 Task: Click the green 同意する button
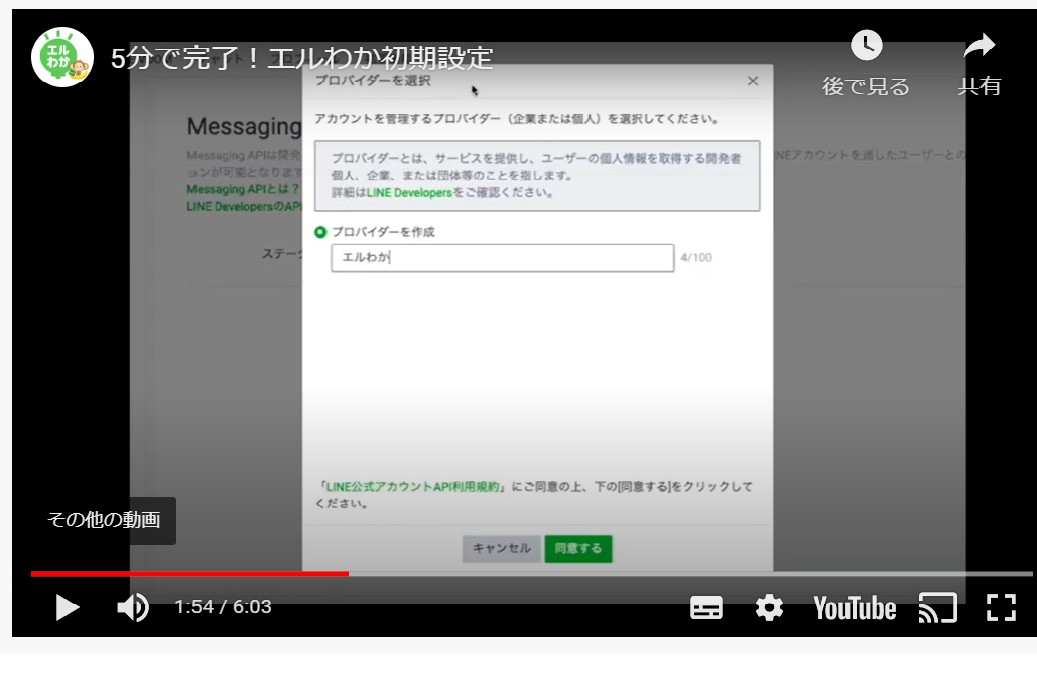point(579,549)
